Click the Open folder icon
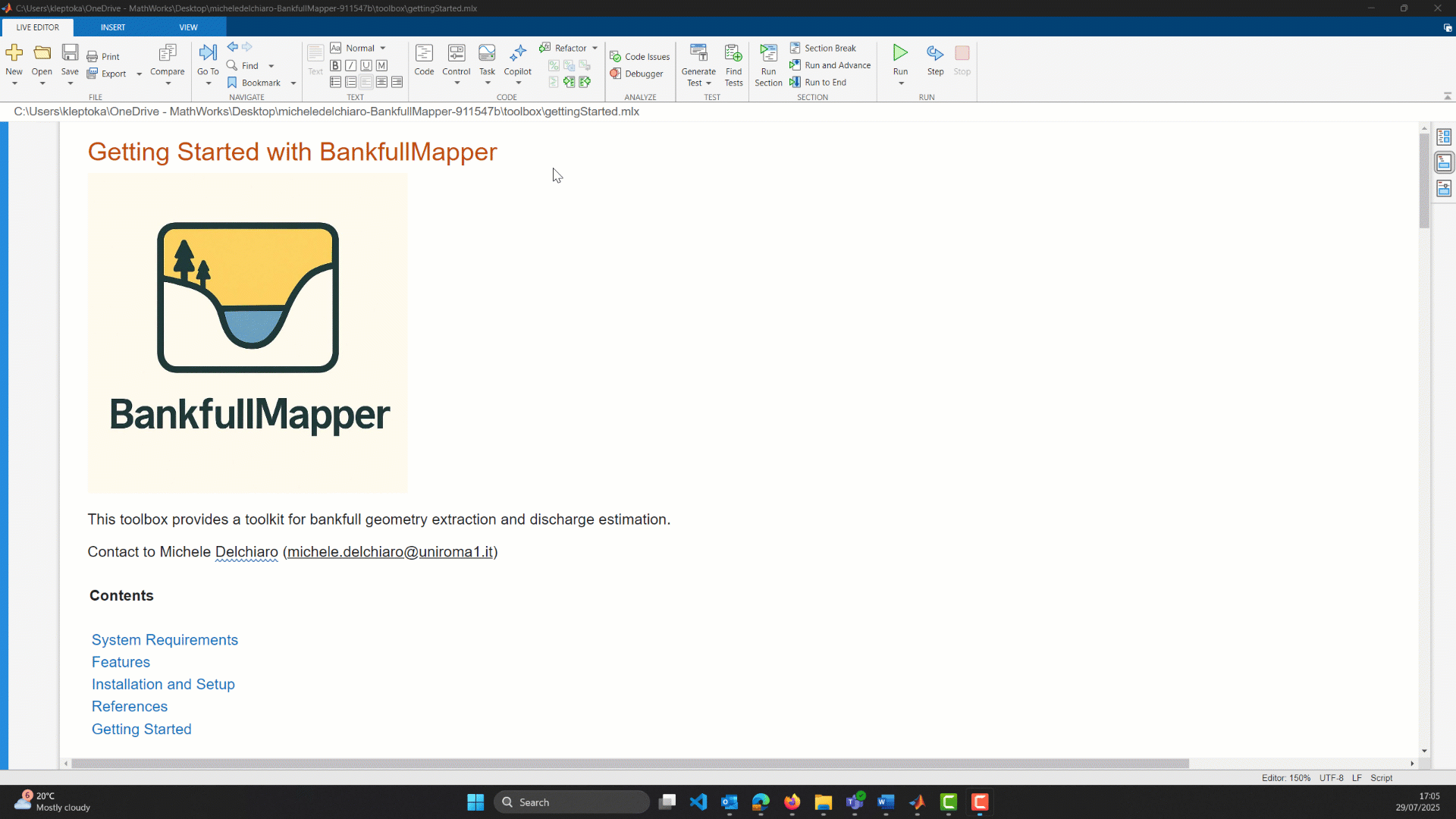The image size is (1456, 819). (42, 52)
